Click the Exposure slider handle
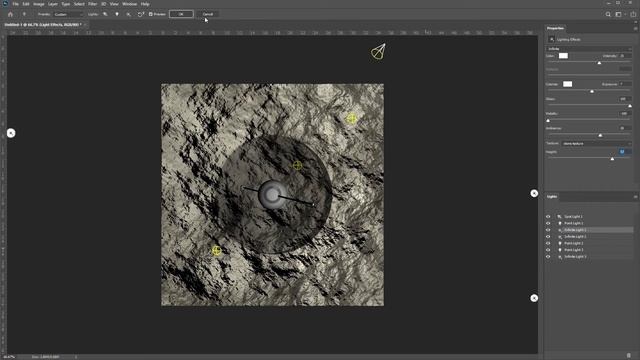 [592, 91]
